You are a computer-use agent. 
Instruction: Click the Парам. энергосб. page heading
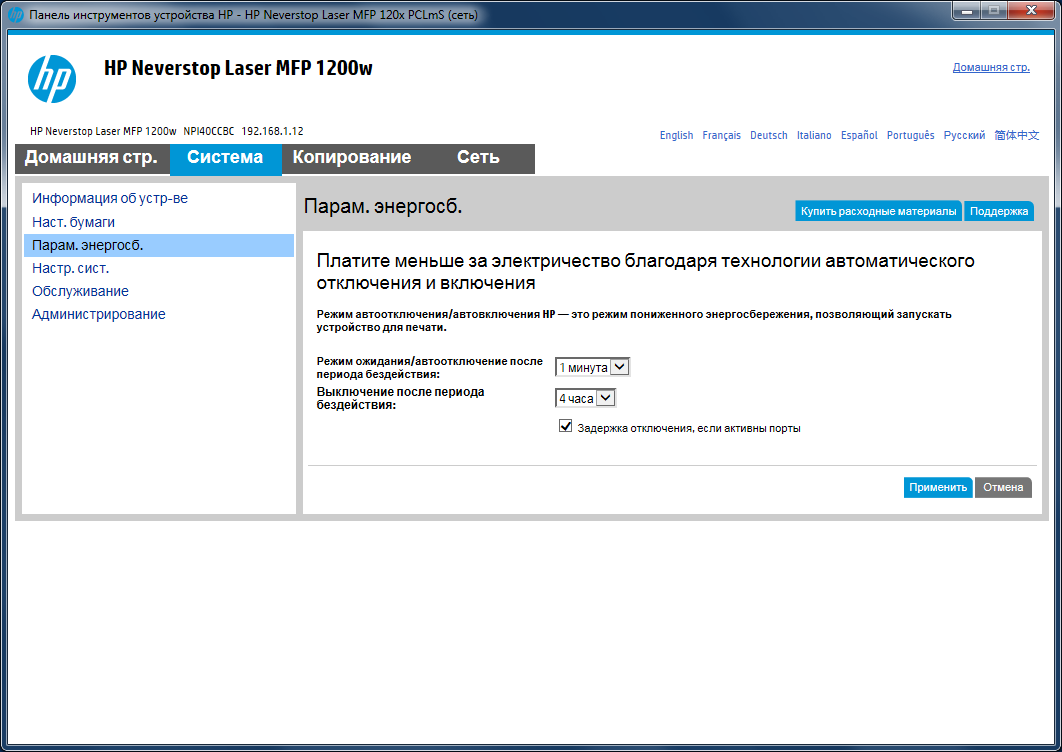coord(383,207)
